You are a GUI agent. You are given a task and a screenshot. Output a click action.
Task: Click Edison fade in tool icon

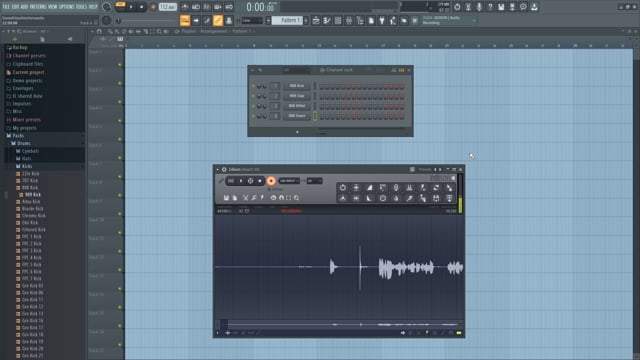(369, 187)
